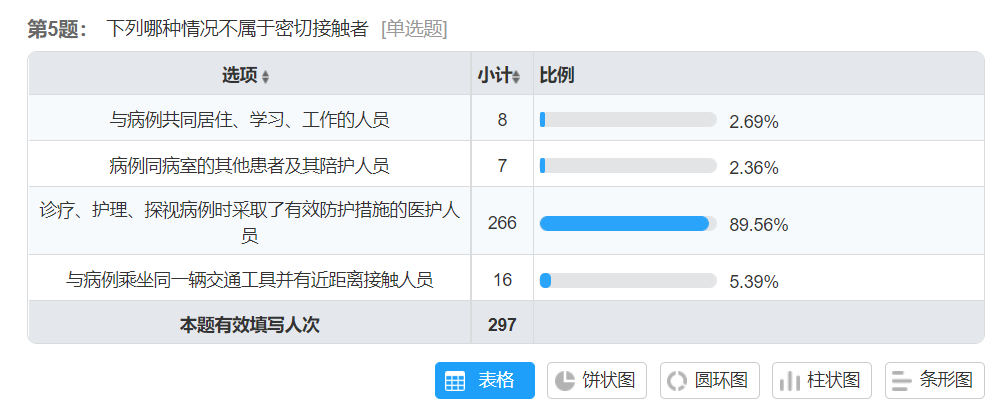Click the count 266 cell

502,223
